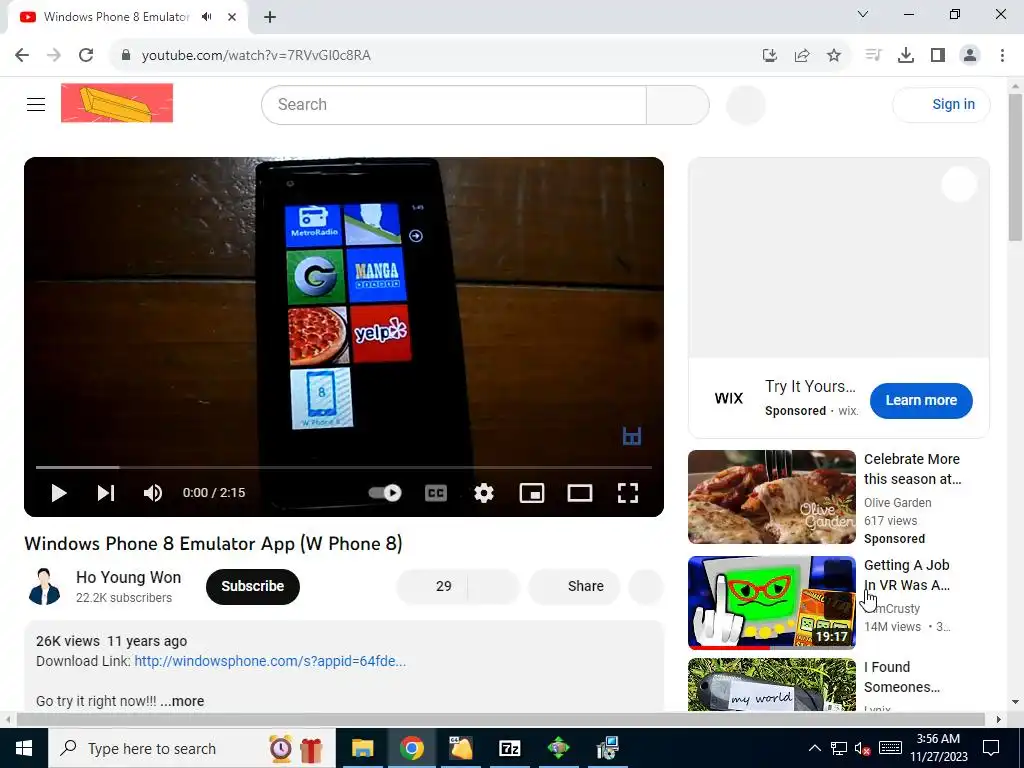Image resolution: width=1024 pixels, height=768 pixels.
Task: Focus the YouTube Search field
Action: [x=454, y=104]
